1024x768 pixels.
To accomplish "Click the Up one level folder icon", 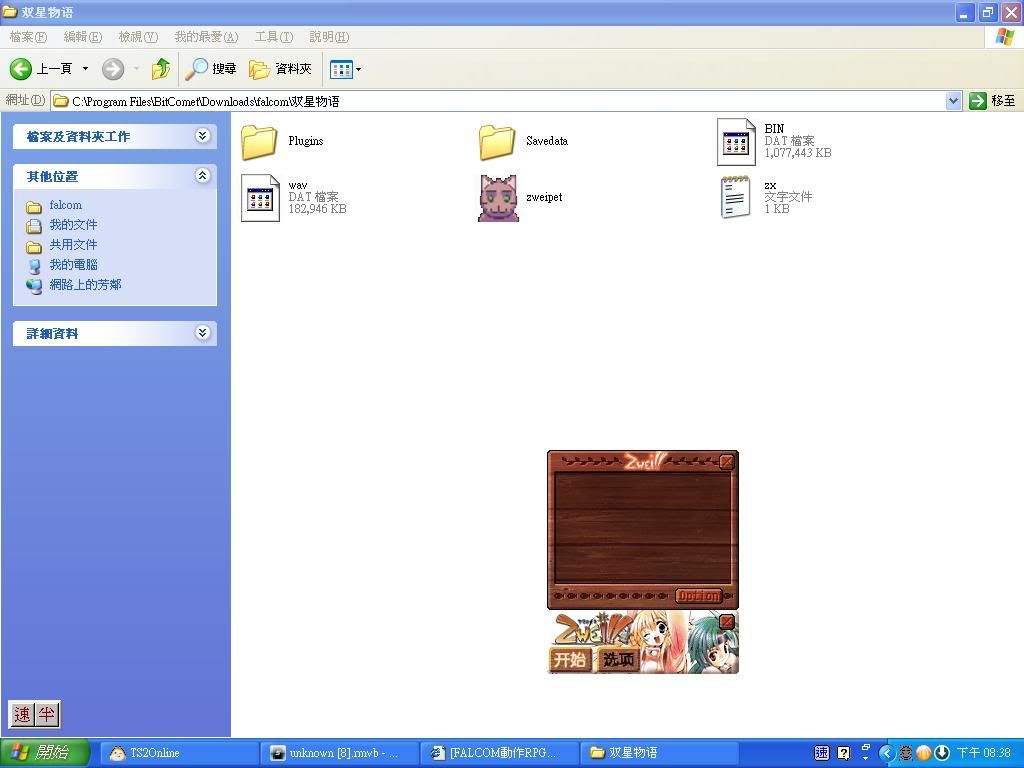I will coord(160,69).
